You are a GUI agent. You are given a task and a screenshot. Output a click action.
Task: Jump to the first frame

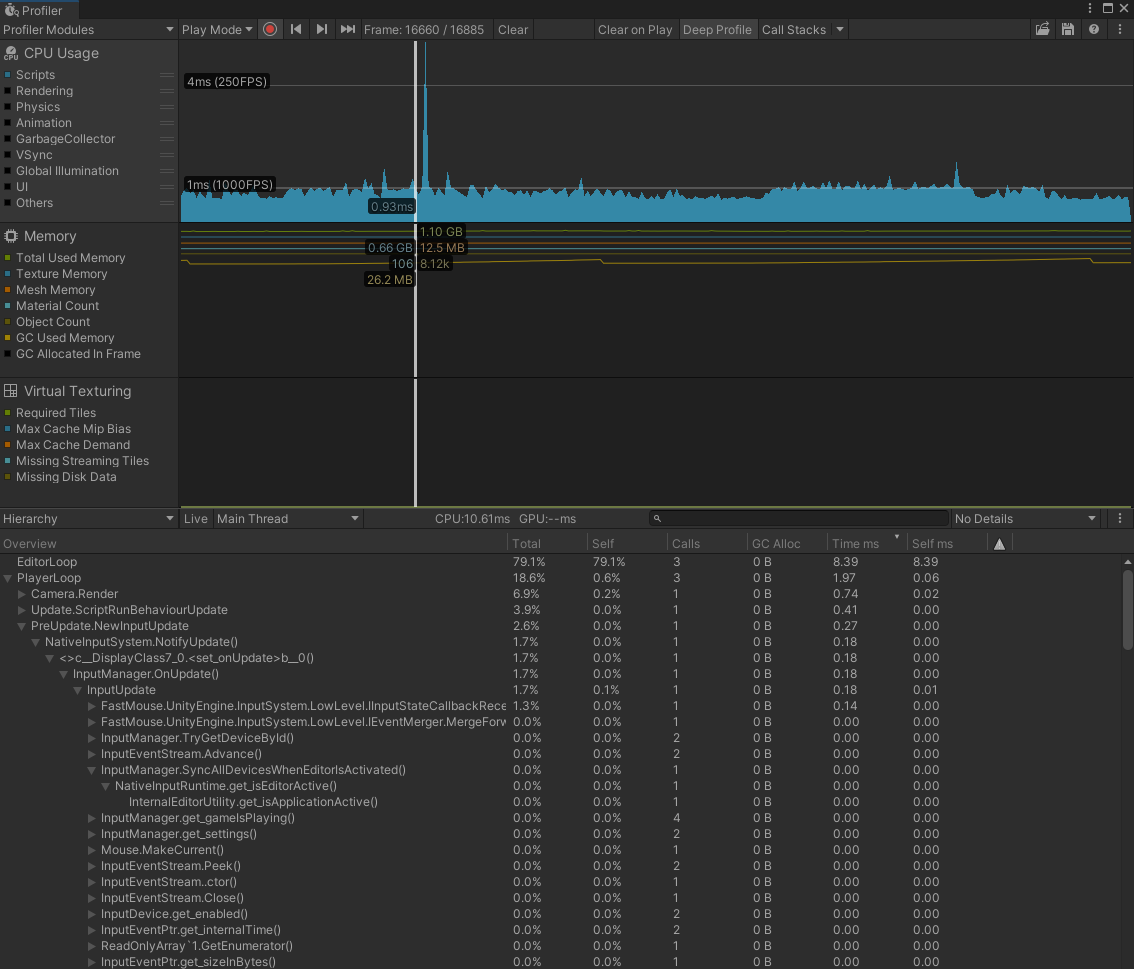tap(296, 29)
